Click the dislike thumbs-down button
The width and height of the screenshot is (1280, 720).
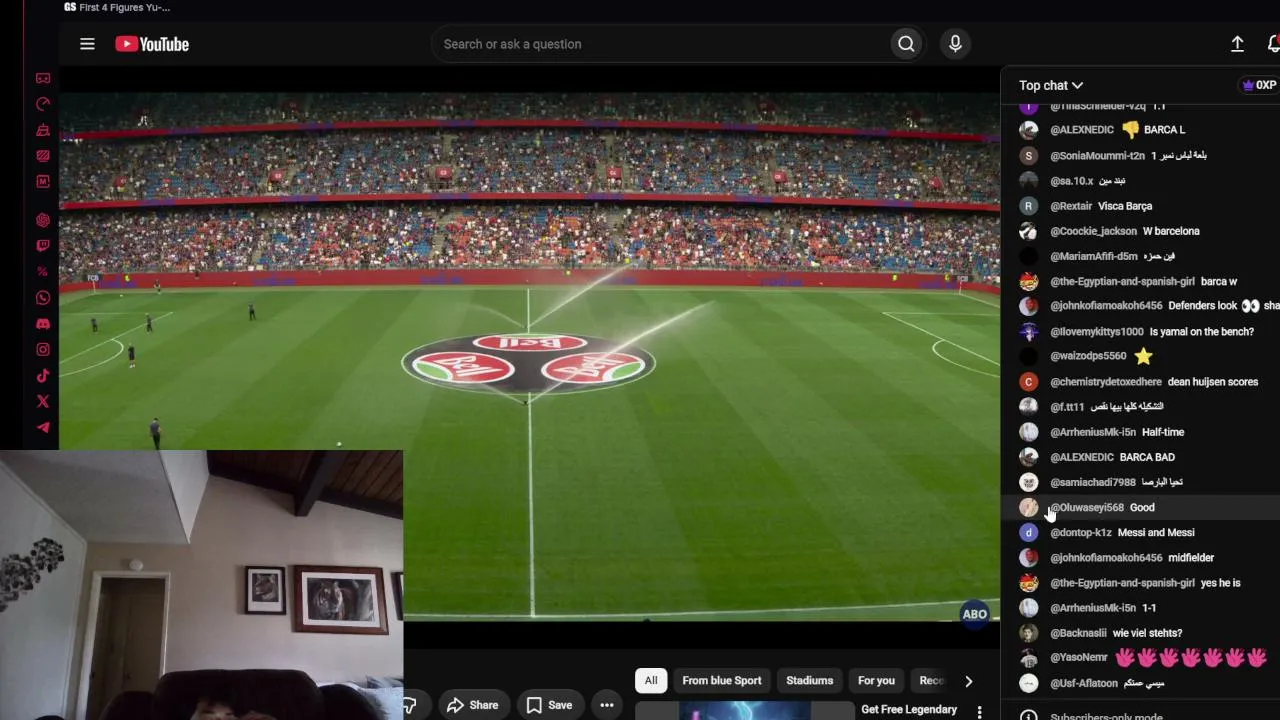point(410,705)
